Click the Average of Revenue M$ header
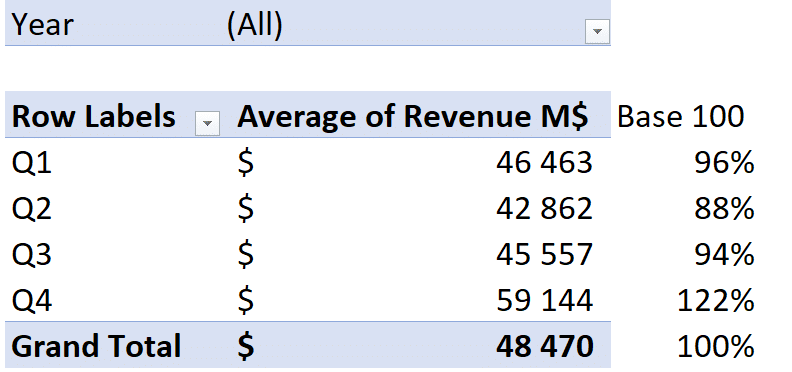This screenshot has width=792, height=372. pos(413,117)
